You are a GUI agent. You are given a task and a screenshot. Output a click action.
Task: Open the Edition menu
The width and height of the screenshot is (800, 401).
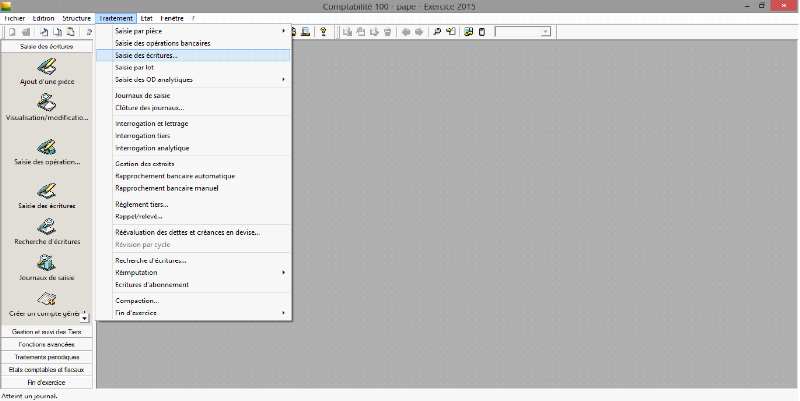click(43, 18)
